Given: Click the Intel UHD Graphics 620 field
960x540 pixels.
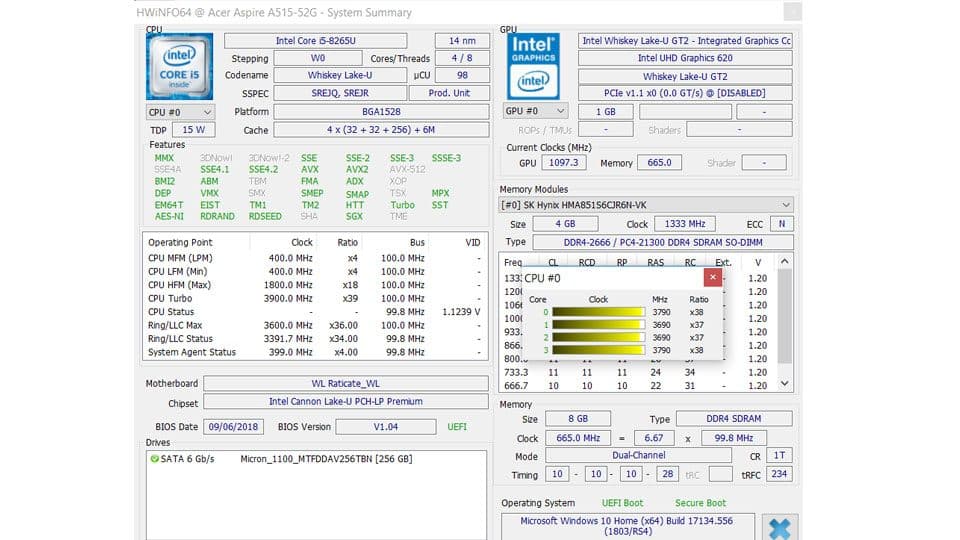Looking at the screenshot, I should (x=684, y=58).
